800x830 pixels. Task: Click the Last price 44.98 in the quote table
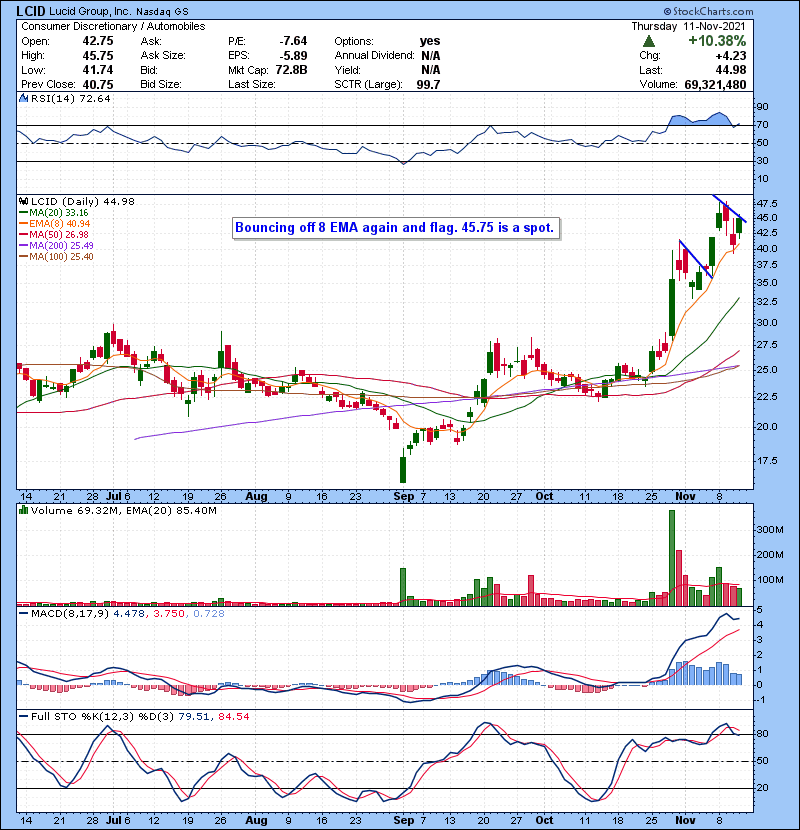click(x=731, y=70)
